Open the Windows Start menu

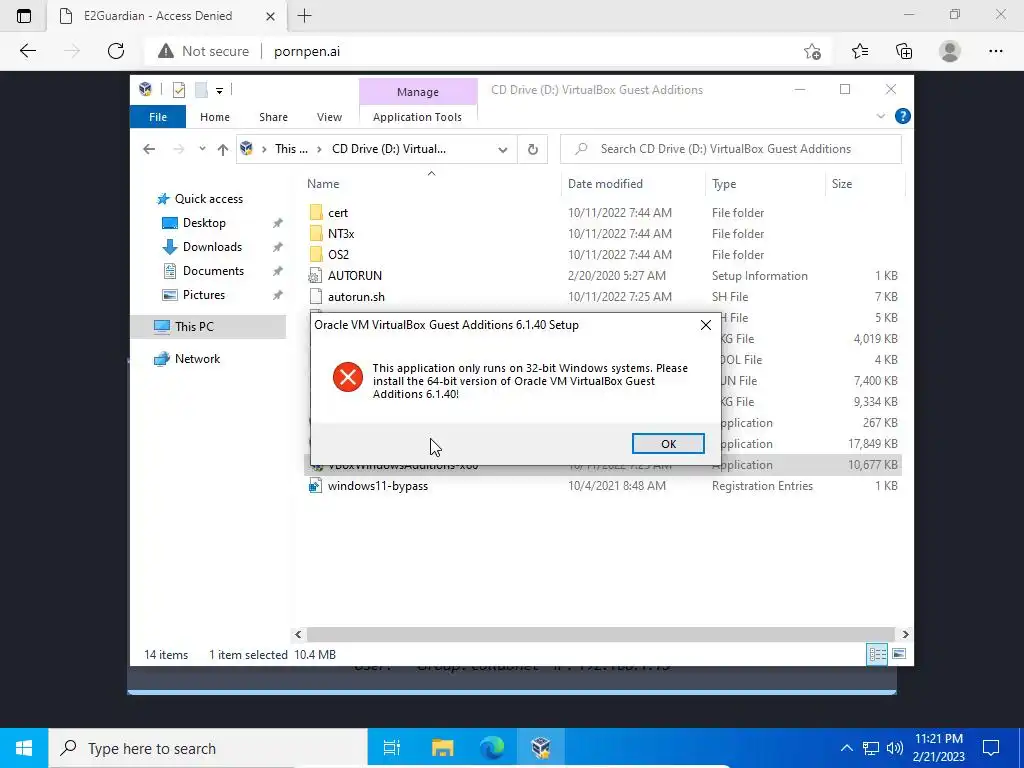pos(24,748)
